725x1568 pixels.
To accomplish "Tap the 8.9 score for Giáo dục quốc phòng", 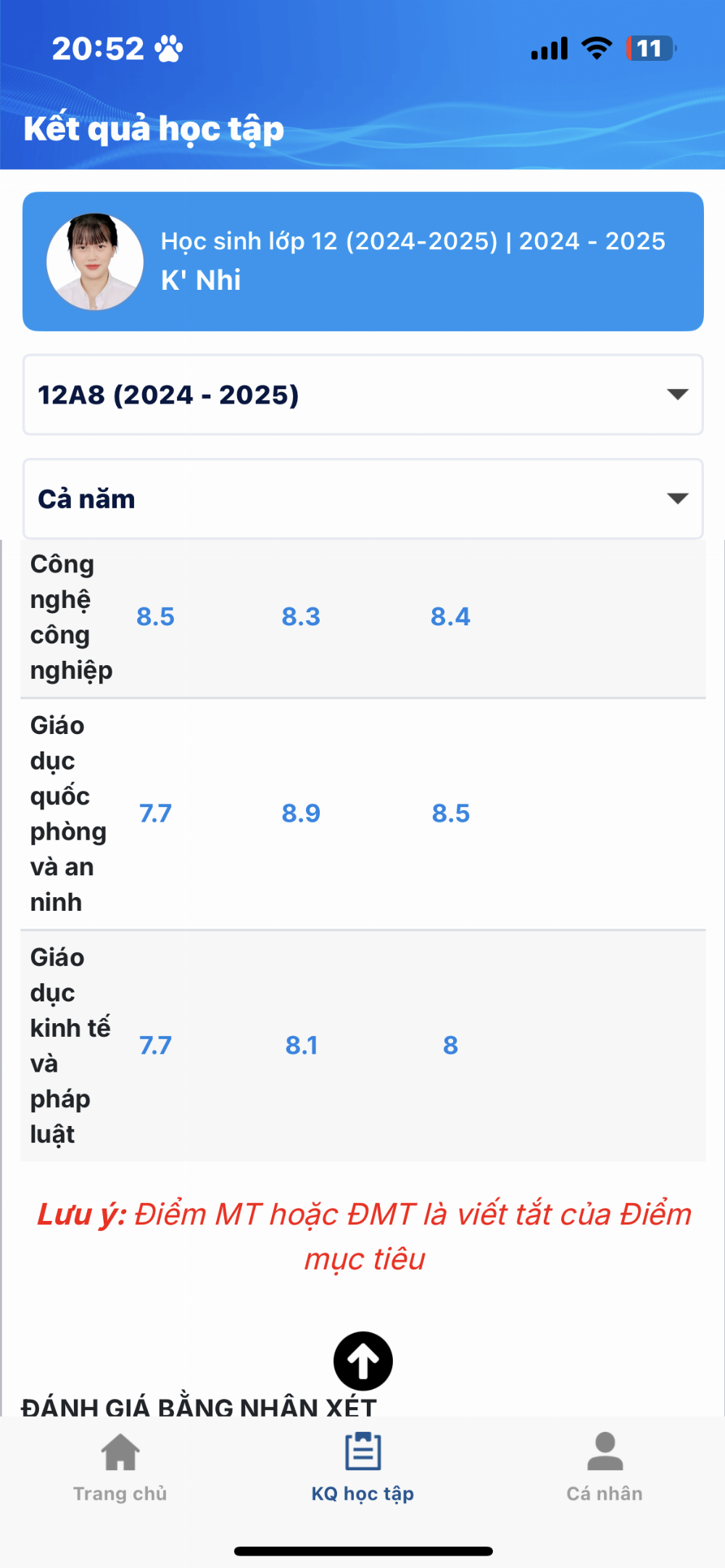I will [x=301, y=813].
